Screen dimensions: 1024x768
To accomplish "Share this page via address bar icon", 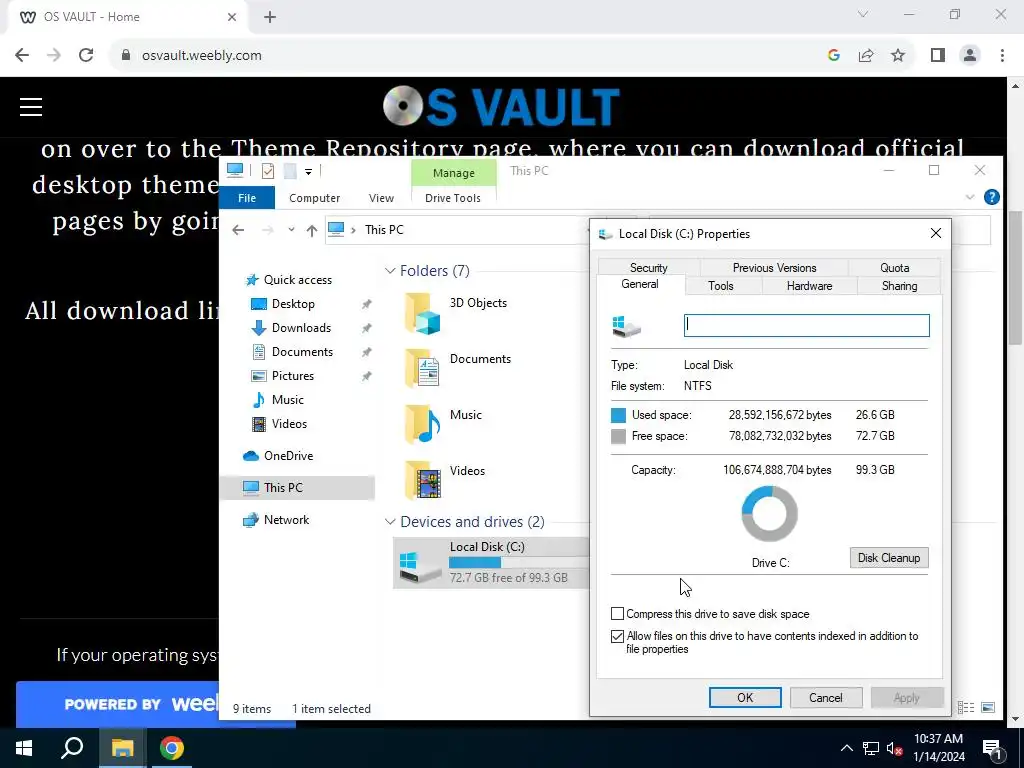I will click(x=866, y=56).
